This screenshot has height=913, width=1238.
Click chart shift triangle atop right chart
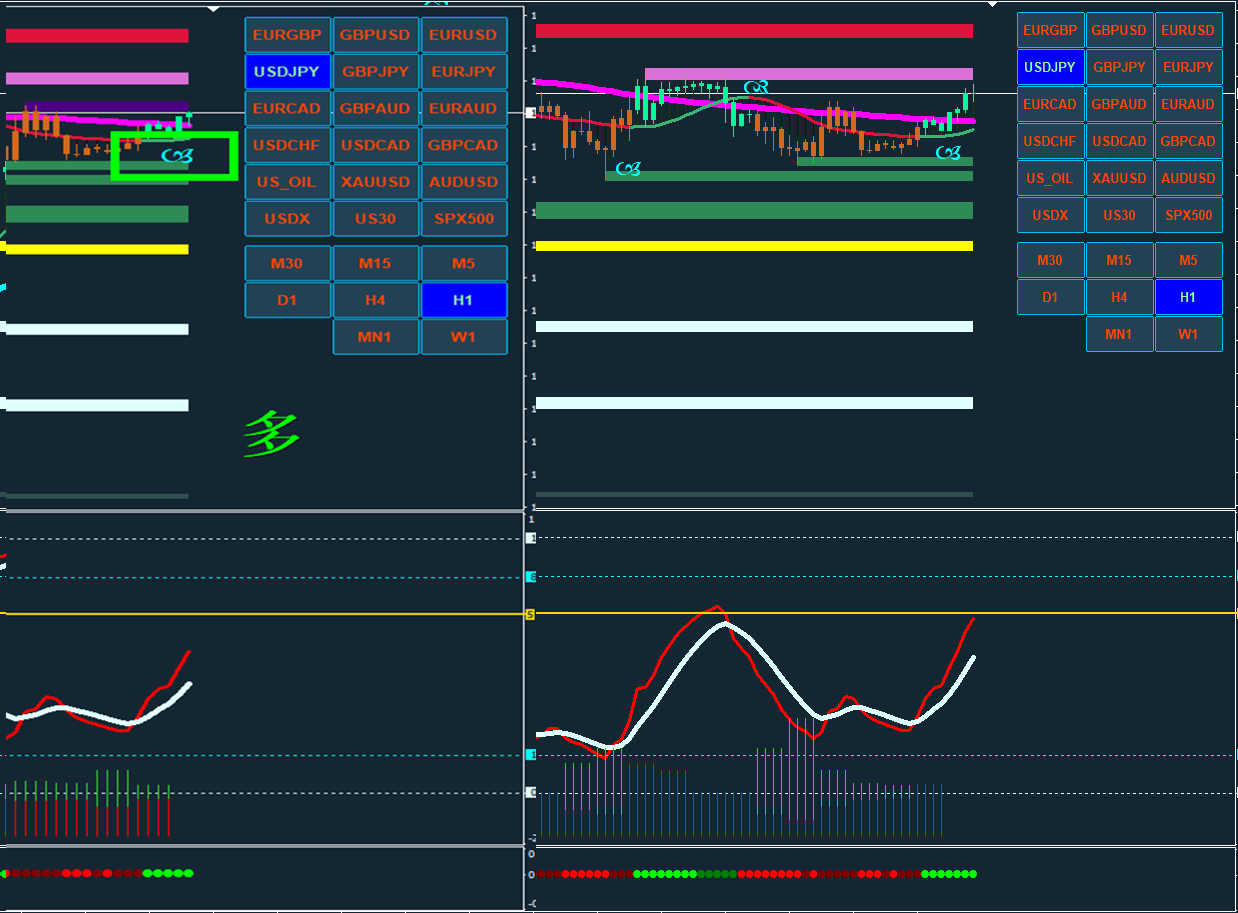click(x=992, y=4)
